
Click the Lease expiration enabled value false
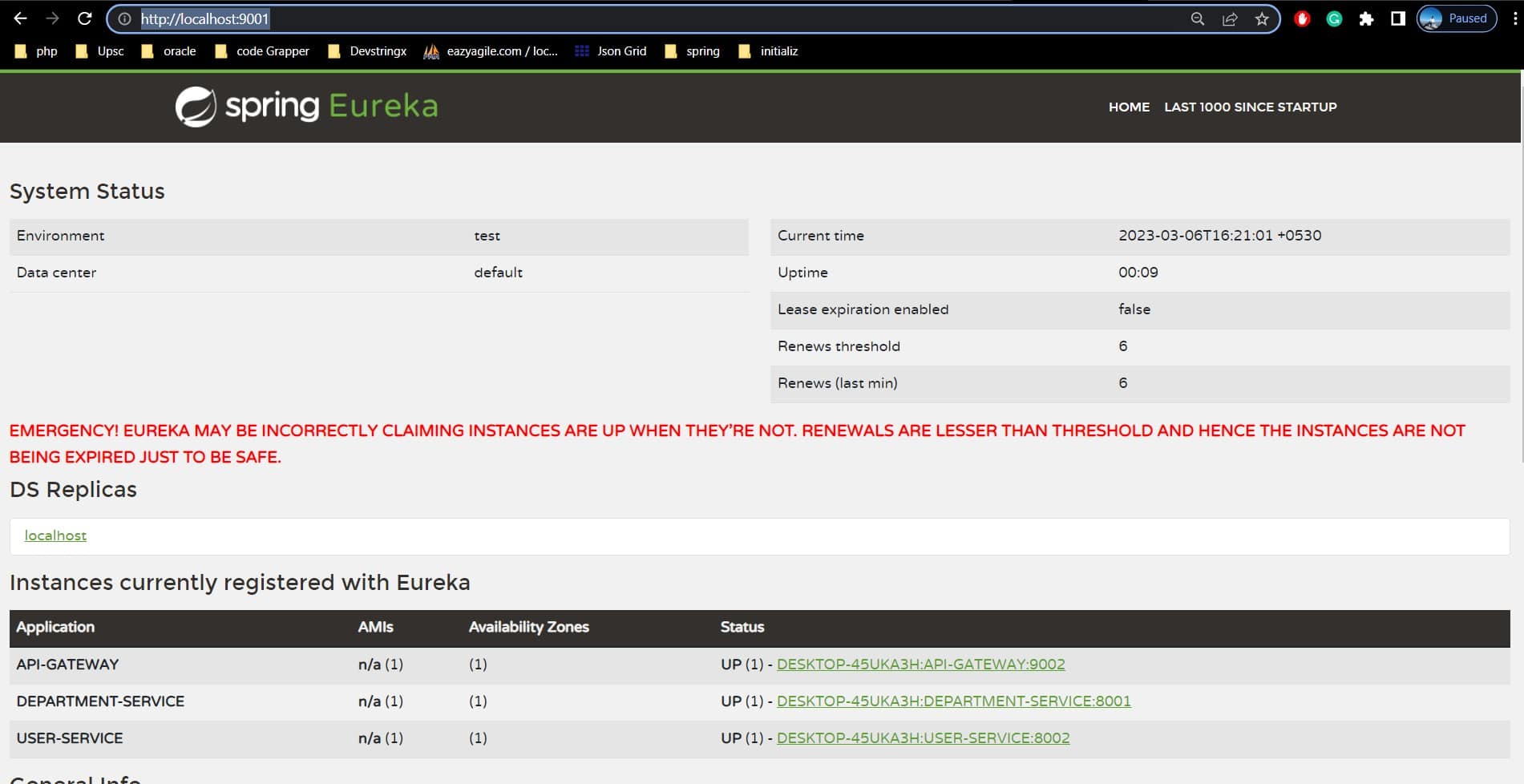1134,309
